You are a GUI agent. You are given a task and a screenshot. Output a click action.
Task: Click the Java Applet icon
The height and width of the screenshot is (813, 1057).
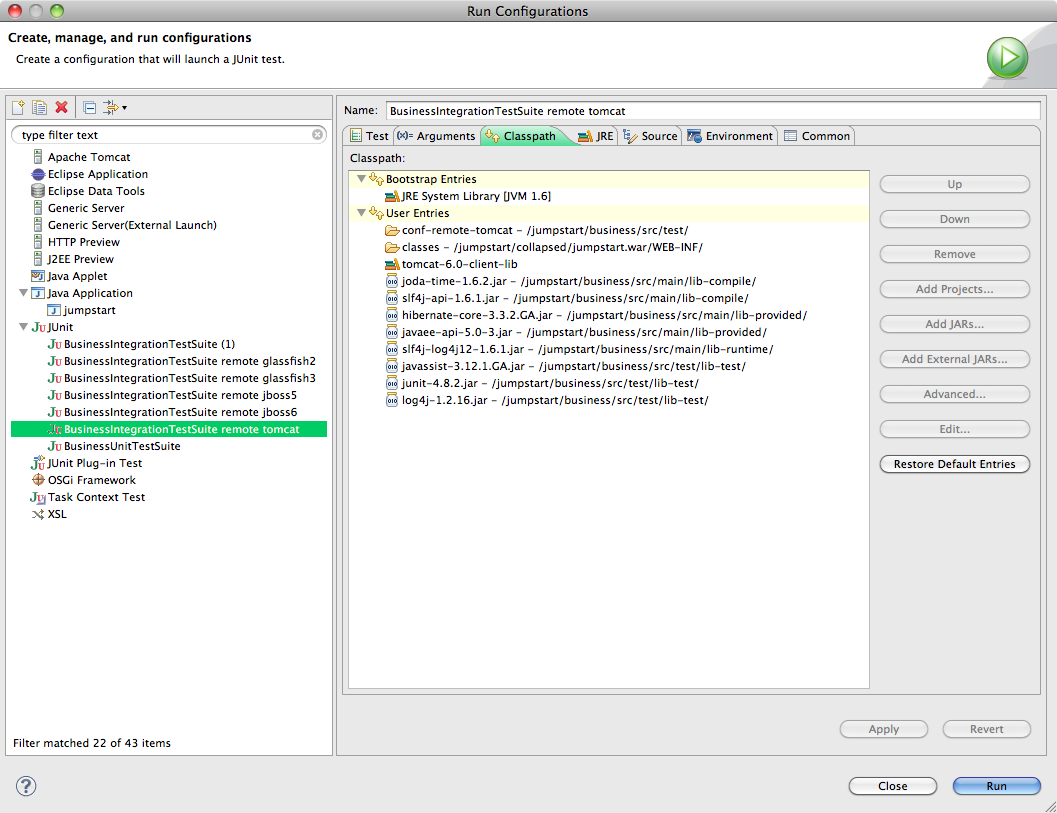(x=38, y=276)
